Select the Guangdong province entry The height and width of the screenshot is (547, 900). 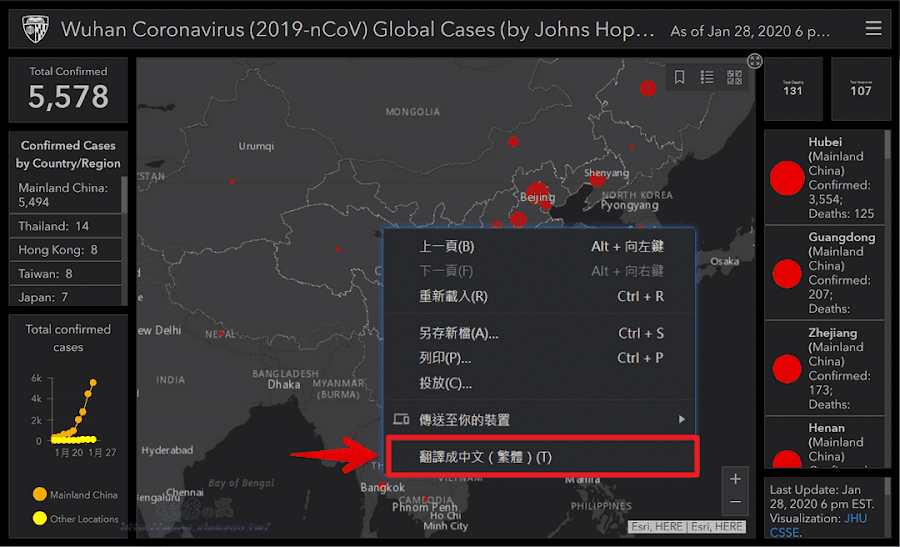pyautogui.click(x=824, y=273)
